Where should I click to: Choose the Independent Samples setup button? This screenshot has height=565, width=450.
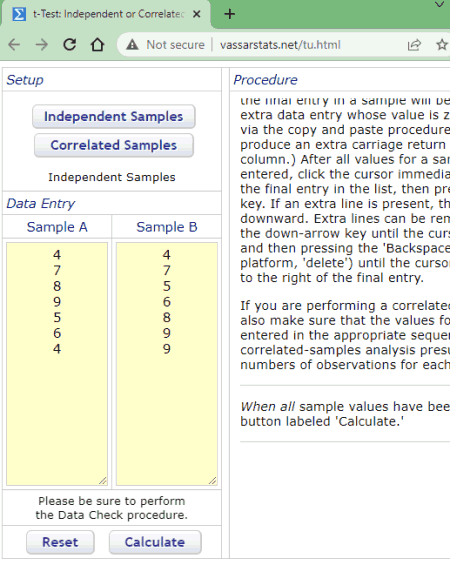(113, 116)
